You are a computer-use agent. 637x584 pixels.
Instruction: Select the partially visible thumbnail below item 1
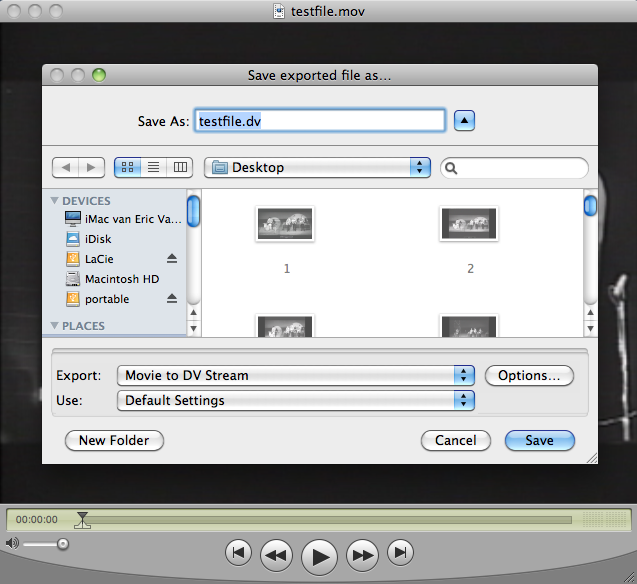tap(285, 326)
